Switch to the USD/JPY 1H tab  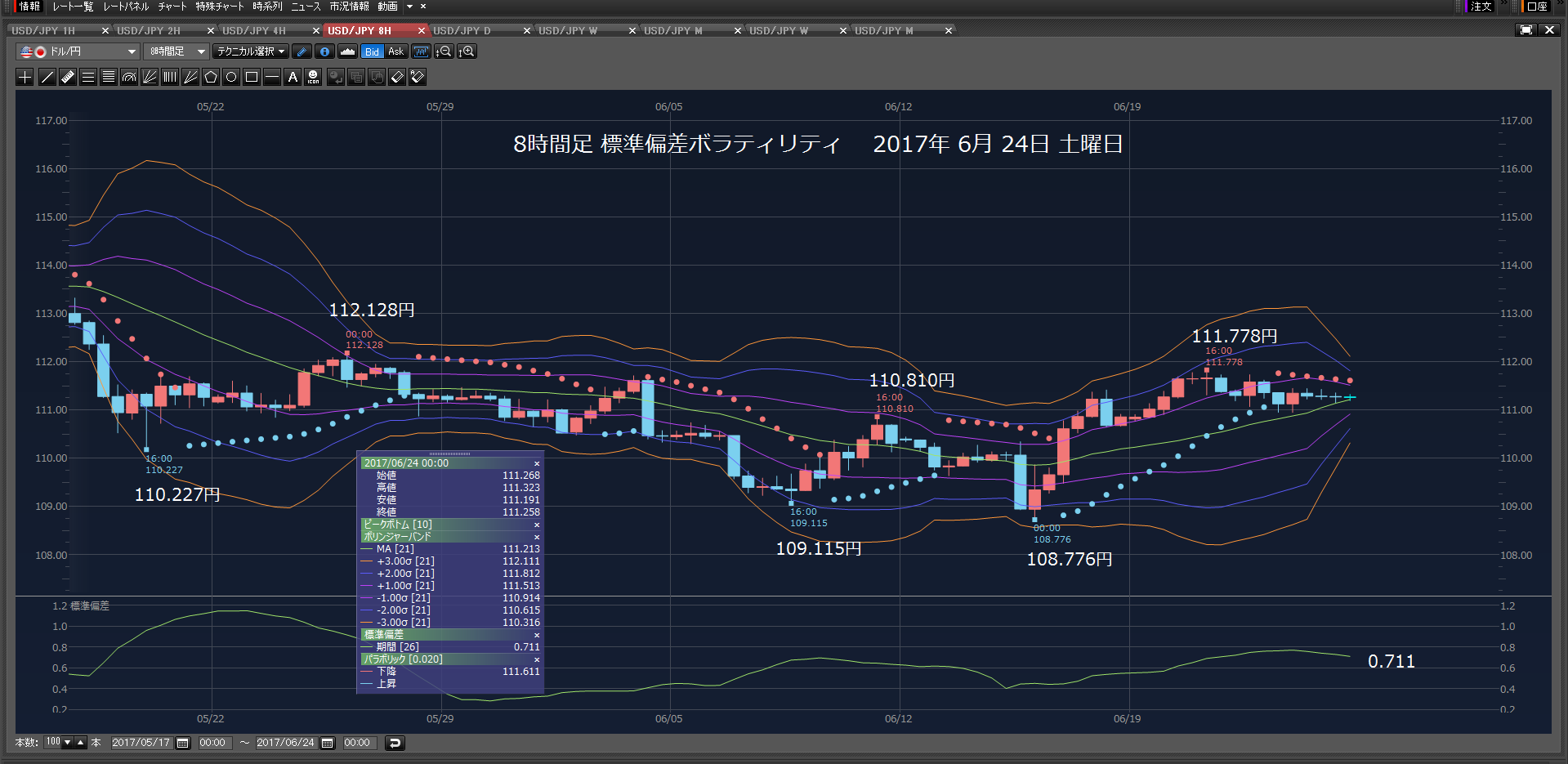43,30
